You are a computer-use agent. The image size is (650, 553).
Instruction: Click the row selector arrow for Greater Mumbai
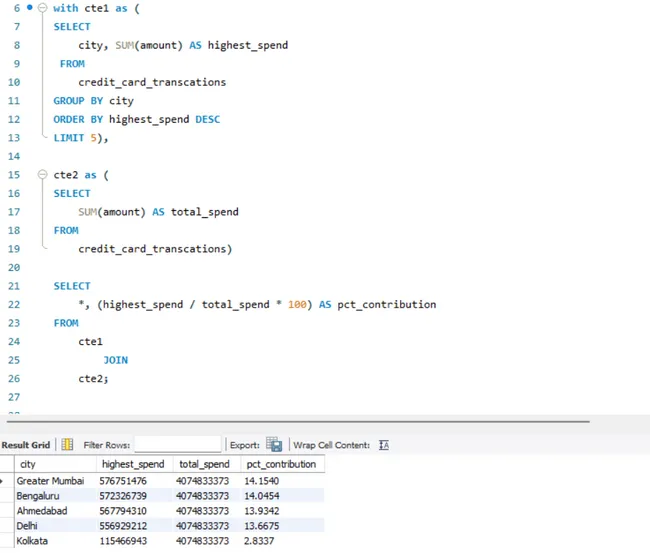pyautogui.click(x=2, y=481)
